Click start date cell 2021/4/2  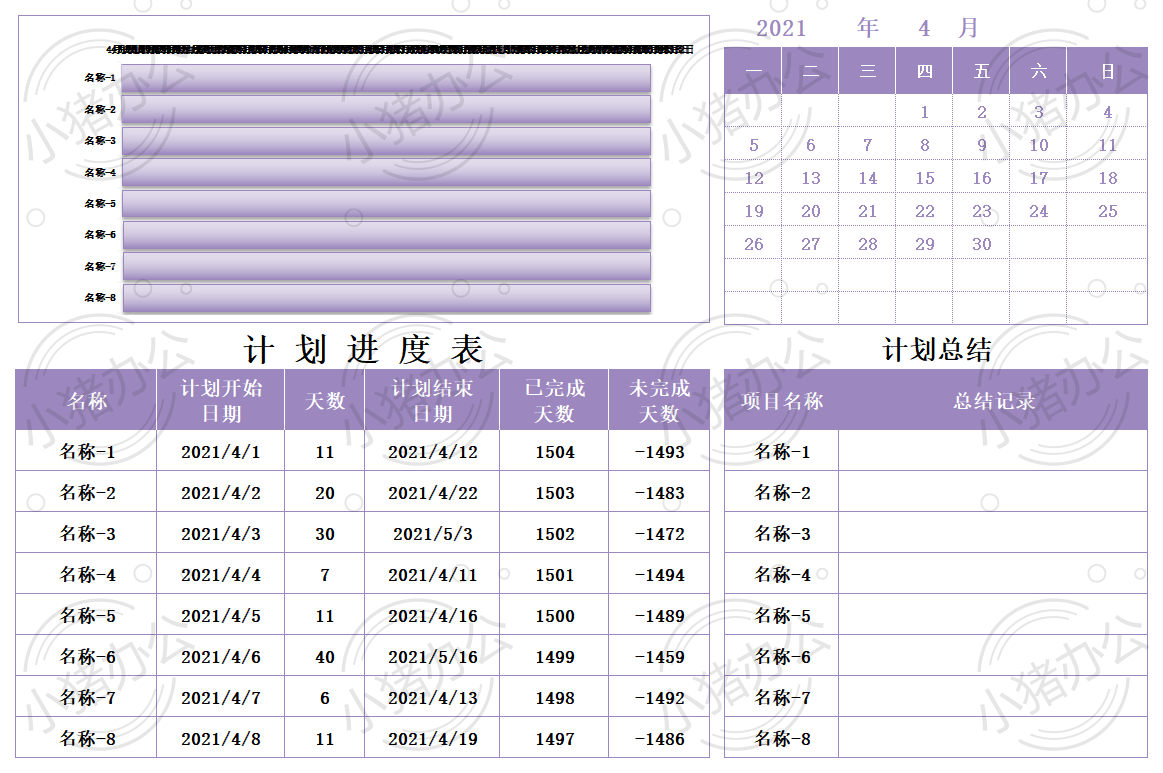221,493
